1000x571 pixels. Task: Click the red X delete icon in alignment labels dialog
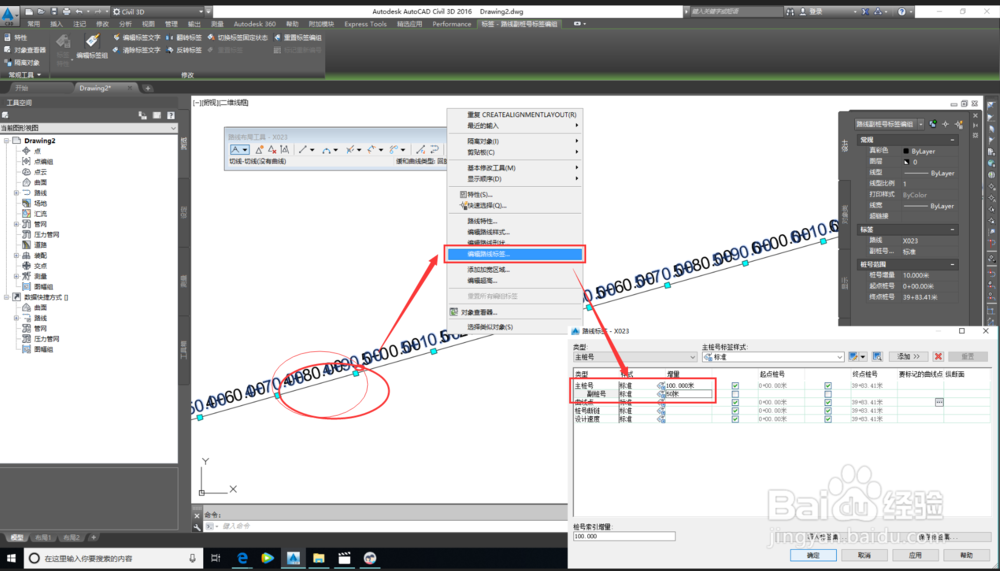[x=938, y=357]
